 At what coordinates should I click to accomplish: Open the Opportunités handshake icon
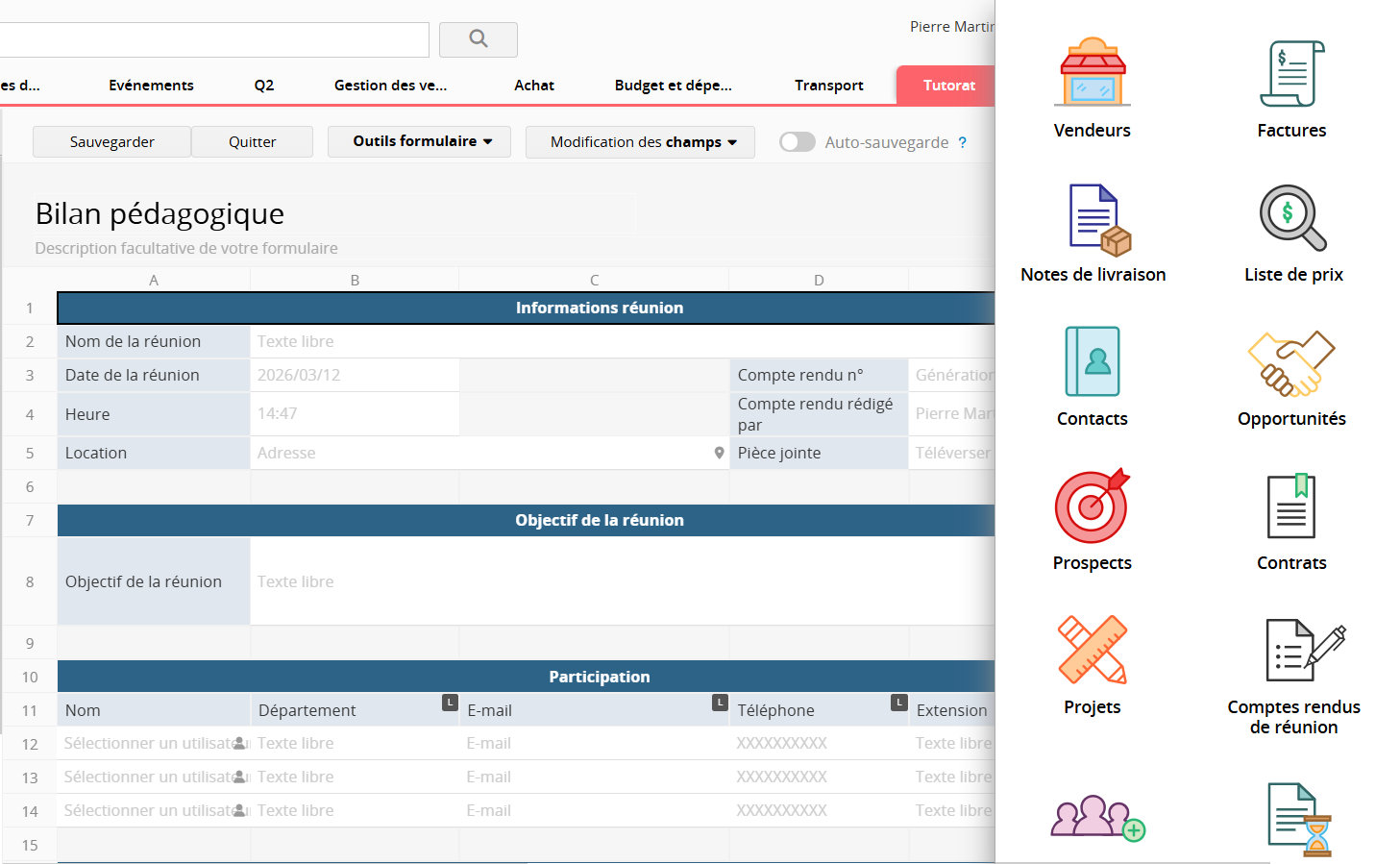coord(1291,363)
